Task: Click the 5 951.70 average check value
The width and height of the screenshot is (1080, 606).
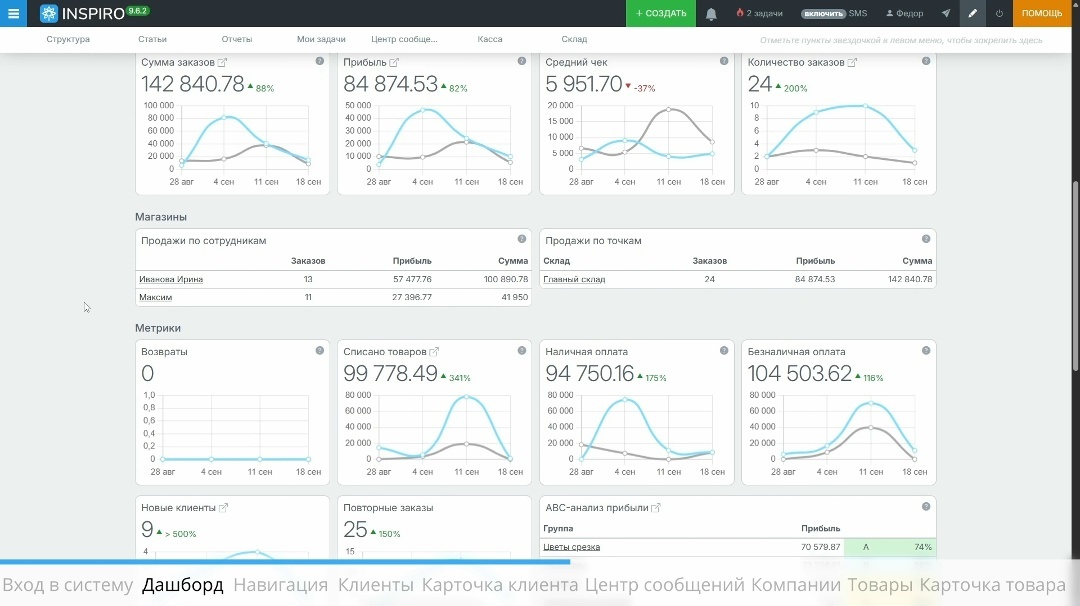Action: [x=583, y=84]
